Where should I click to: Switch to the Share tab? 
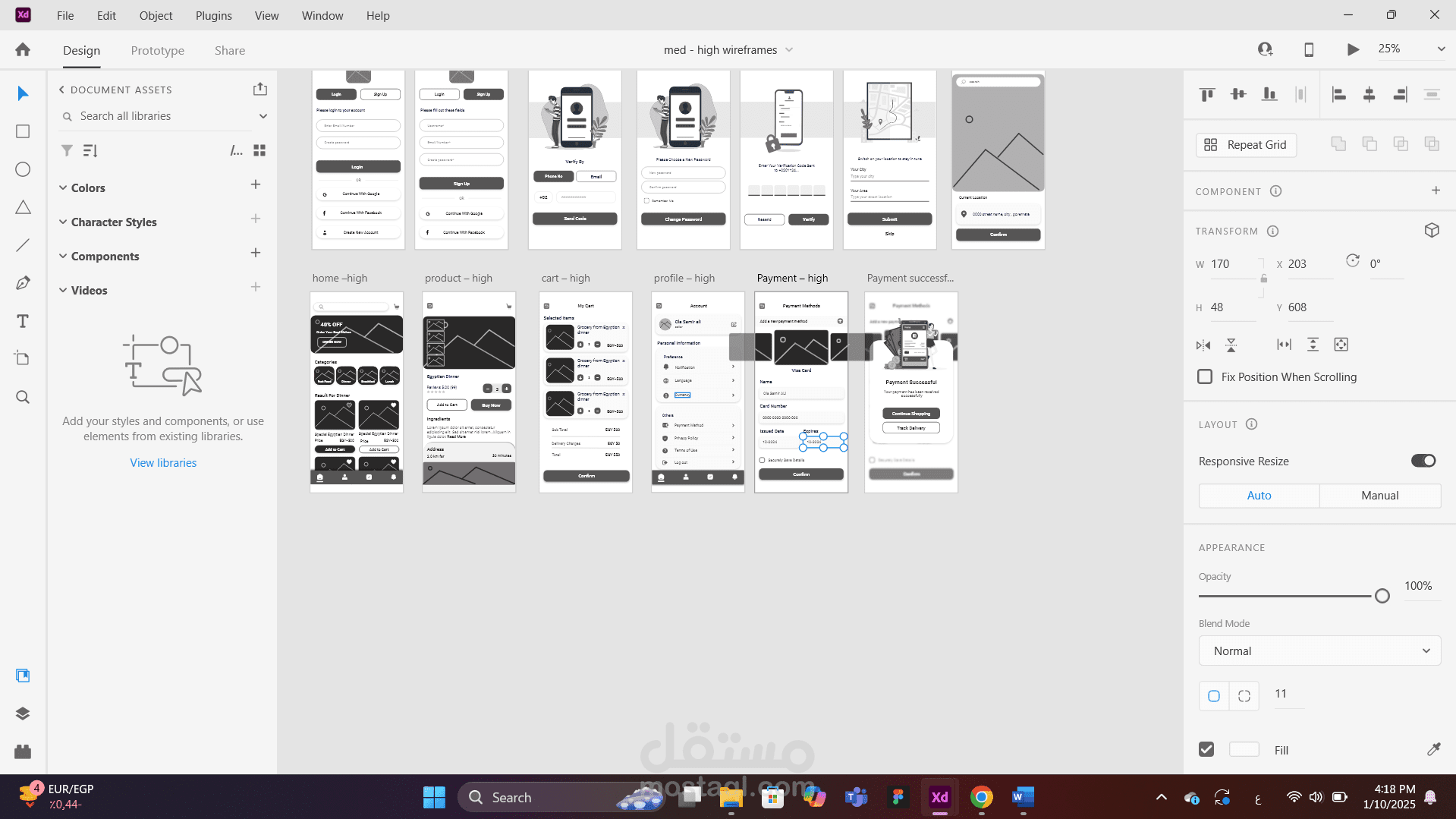click(229, 50)
